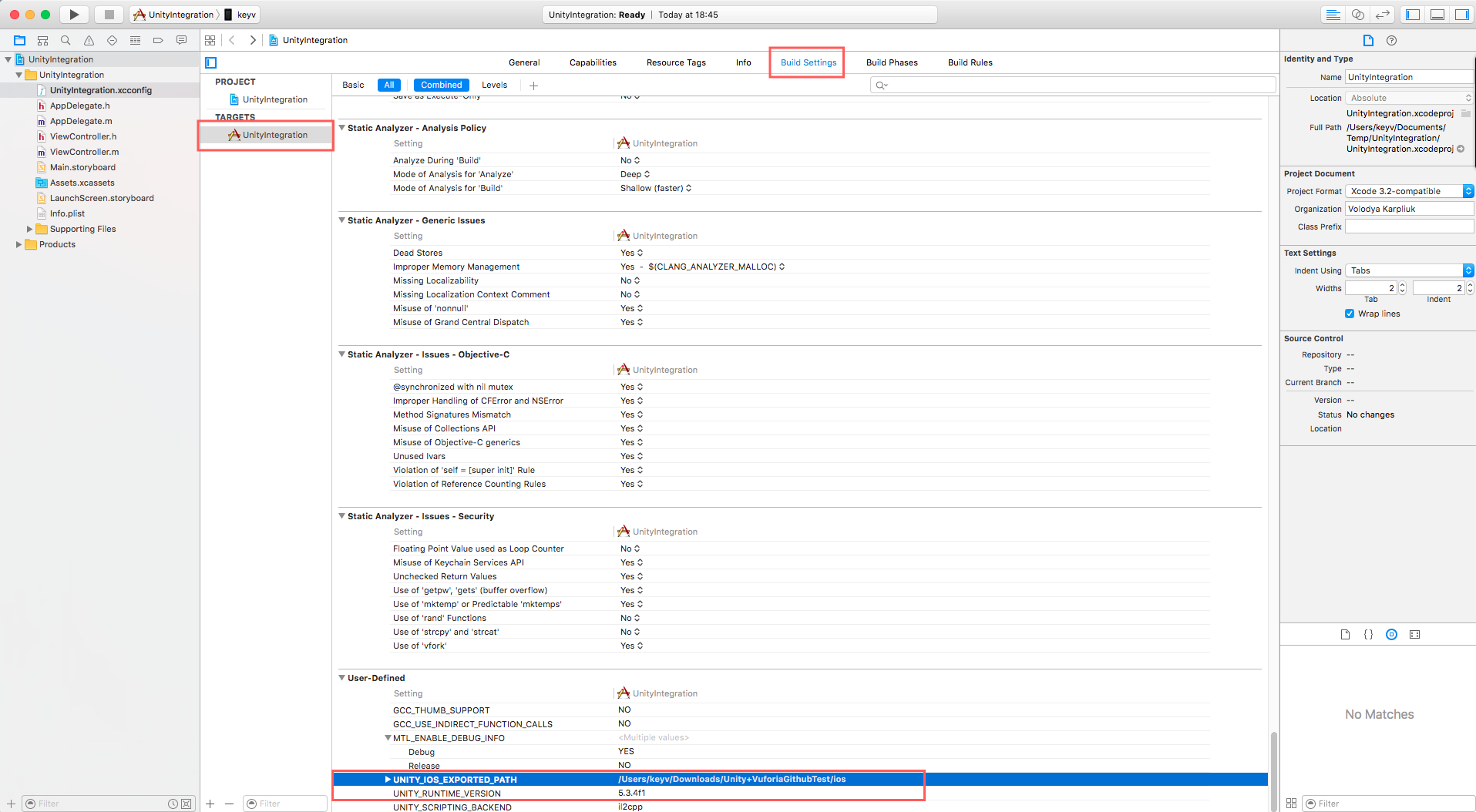
Task: Open Location Absolute dropdown
Action: [1410, 98]
